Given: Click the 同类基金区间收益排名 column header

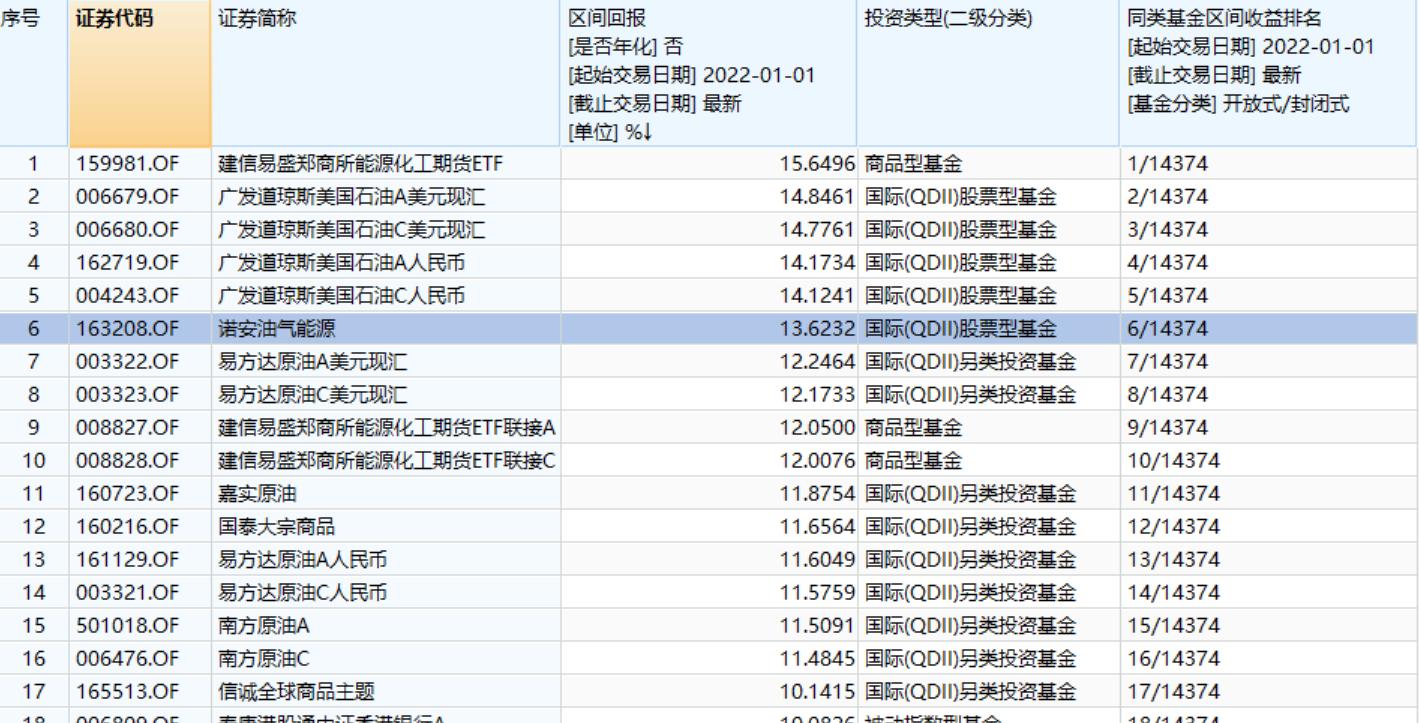Looking at the screenshot, I should 1268,74.
